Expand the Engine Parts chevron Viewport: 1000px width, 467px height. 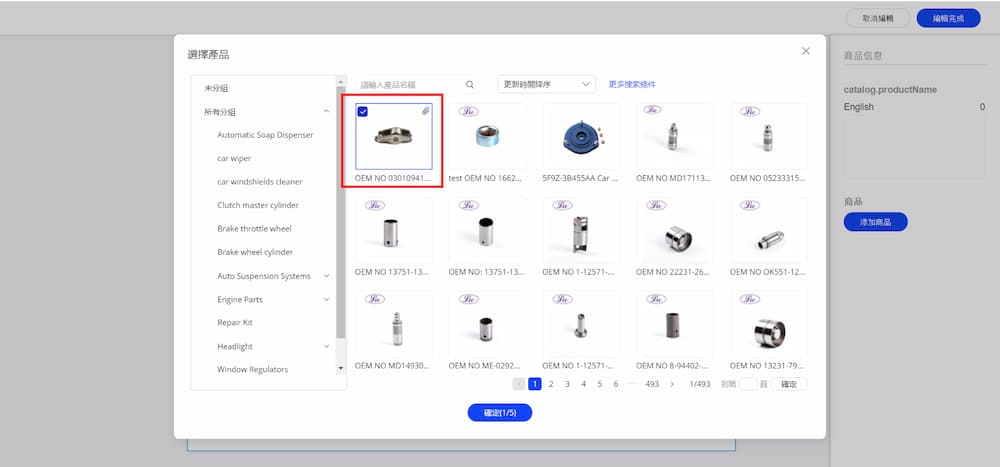327,299
